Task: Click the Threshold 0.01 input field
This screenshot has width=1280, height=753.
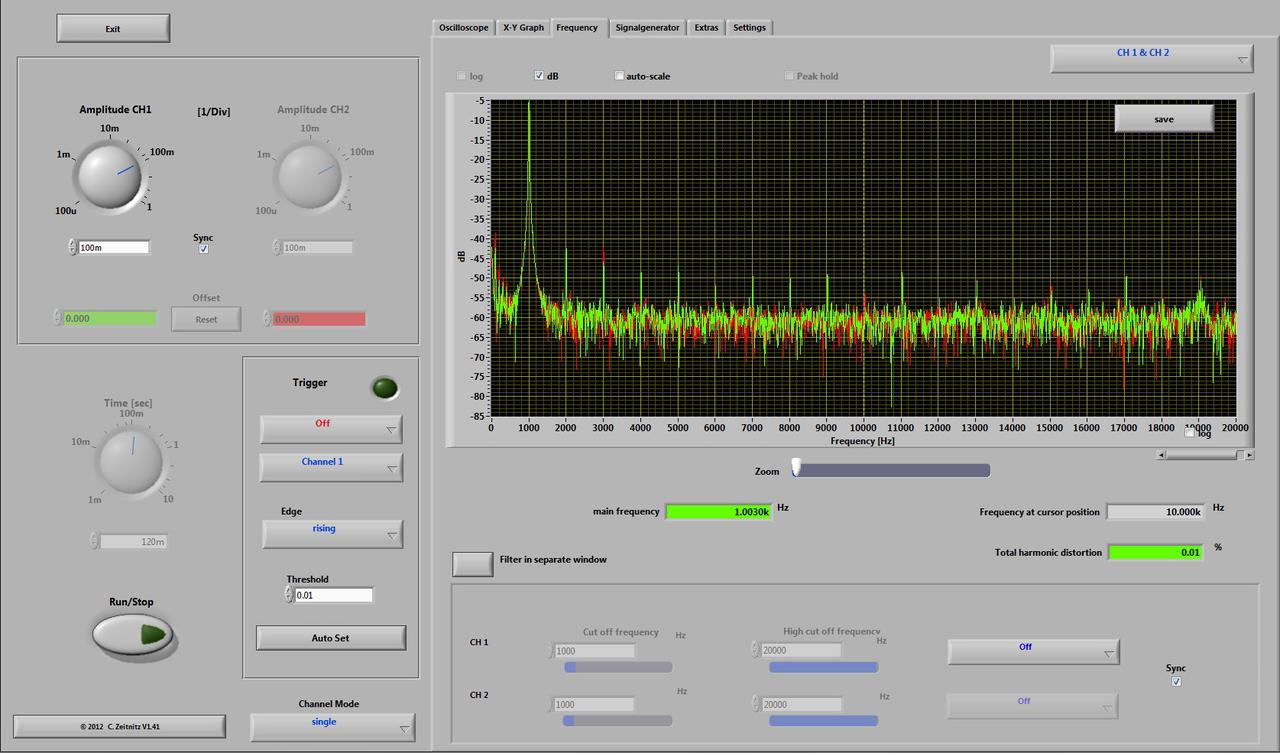Action: (x=333, y=595)
